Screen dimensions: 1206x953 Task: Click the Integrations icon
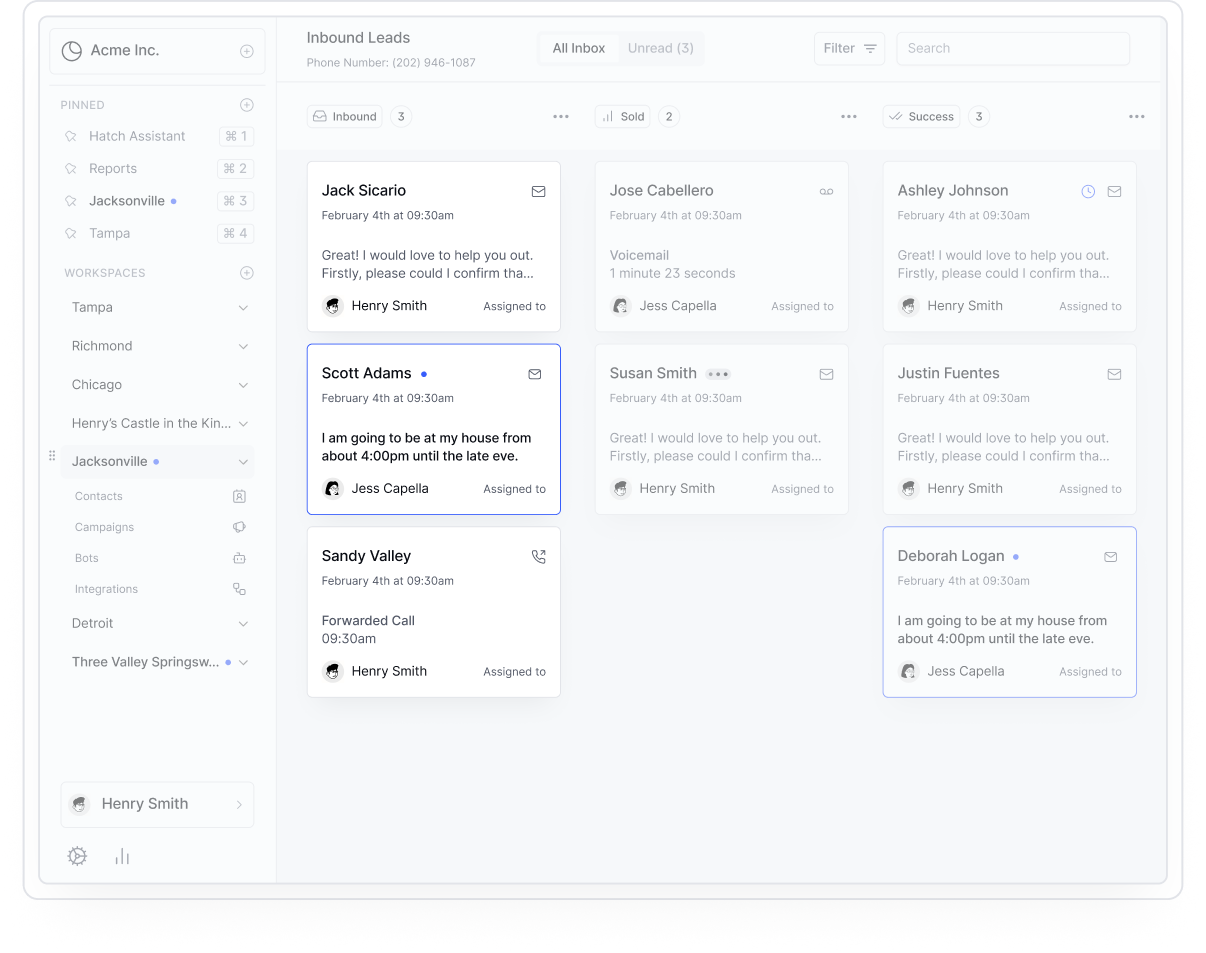point(239,589)
